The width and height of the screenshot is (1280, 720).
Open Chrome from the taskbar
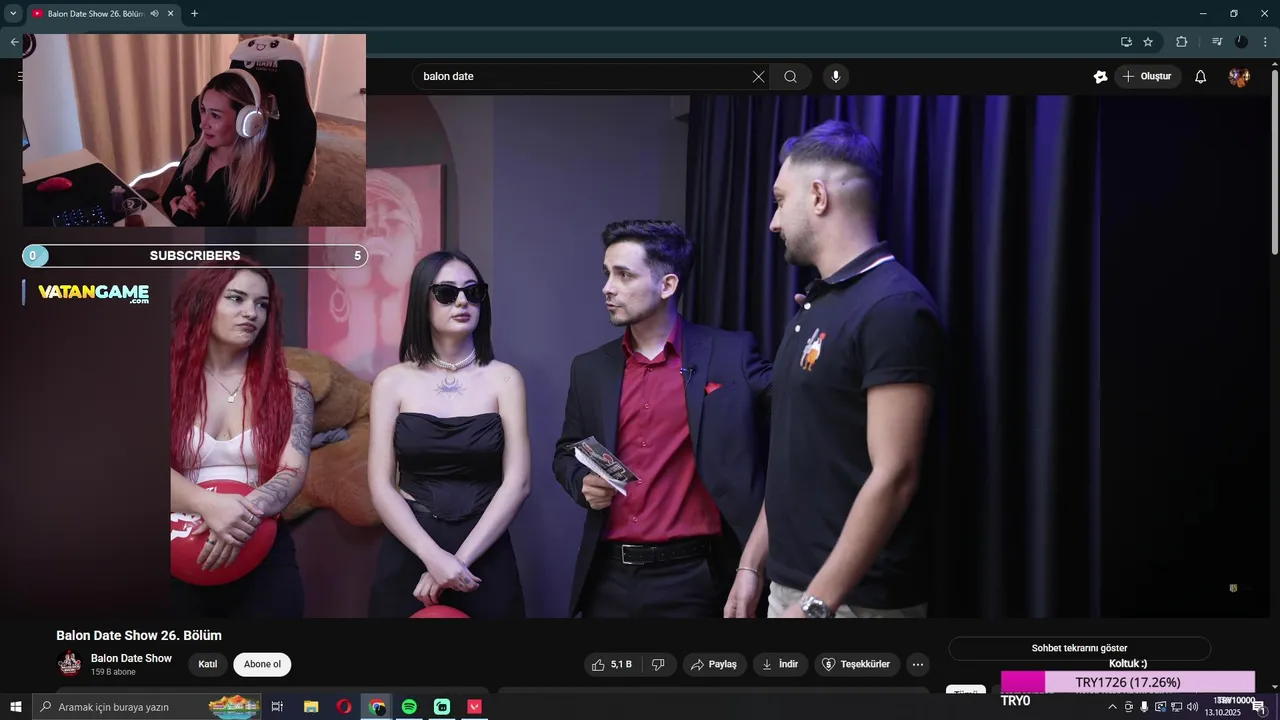pos(377,707)
